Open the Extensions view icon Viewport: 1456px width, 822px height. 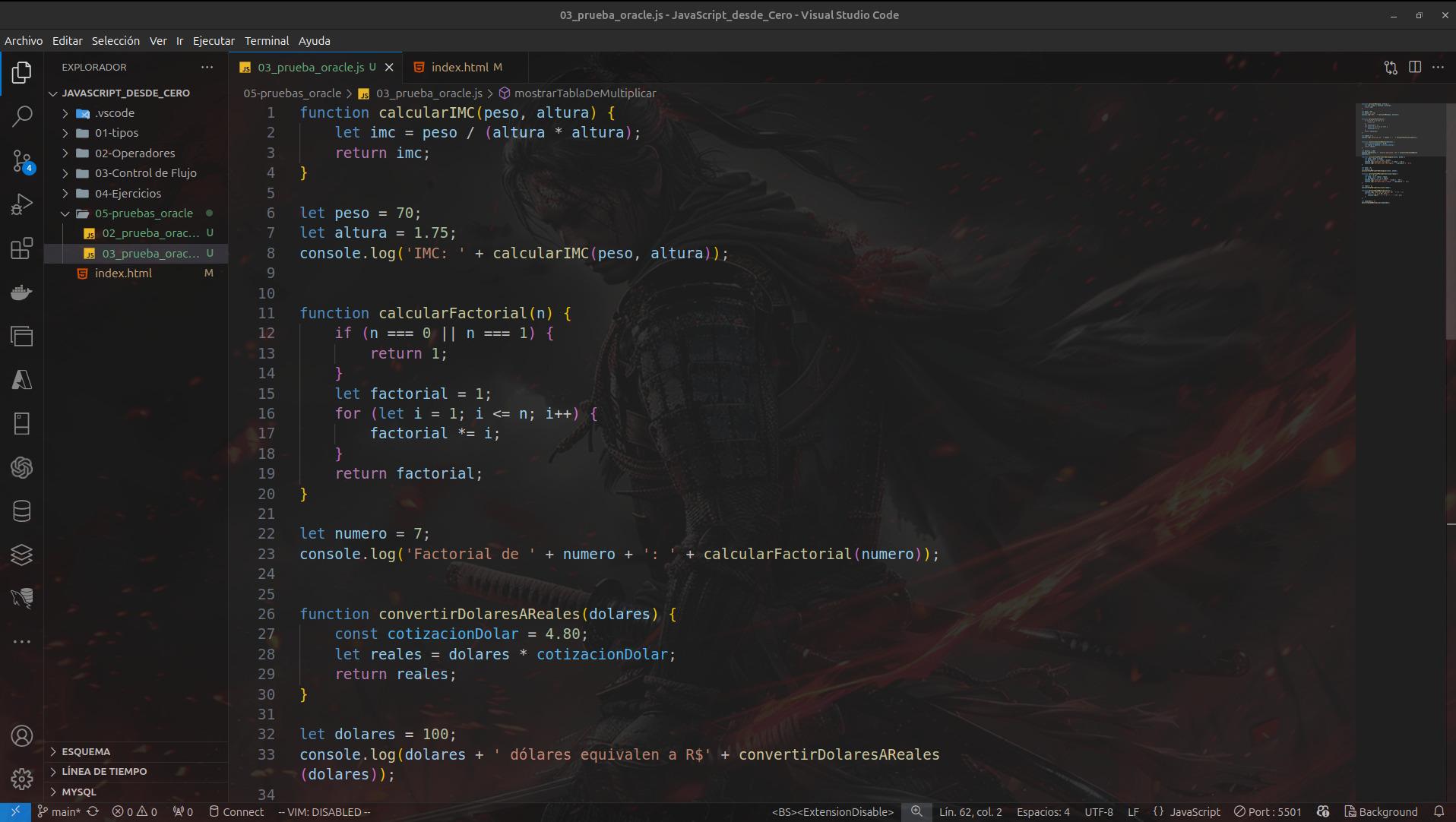pyautogui.click(x=22, y=248)
